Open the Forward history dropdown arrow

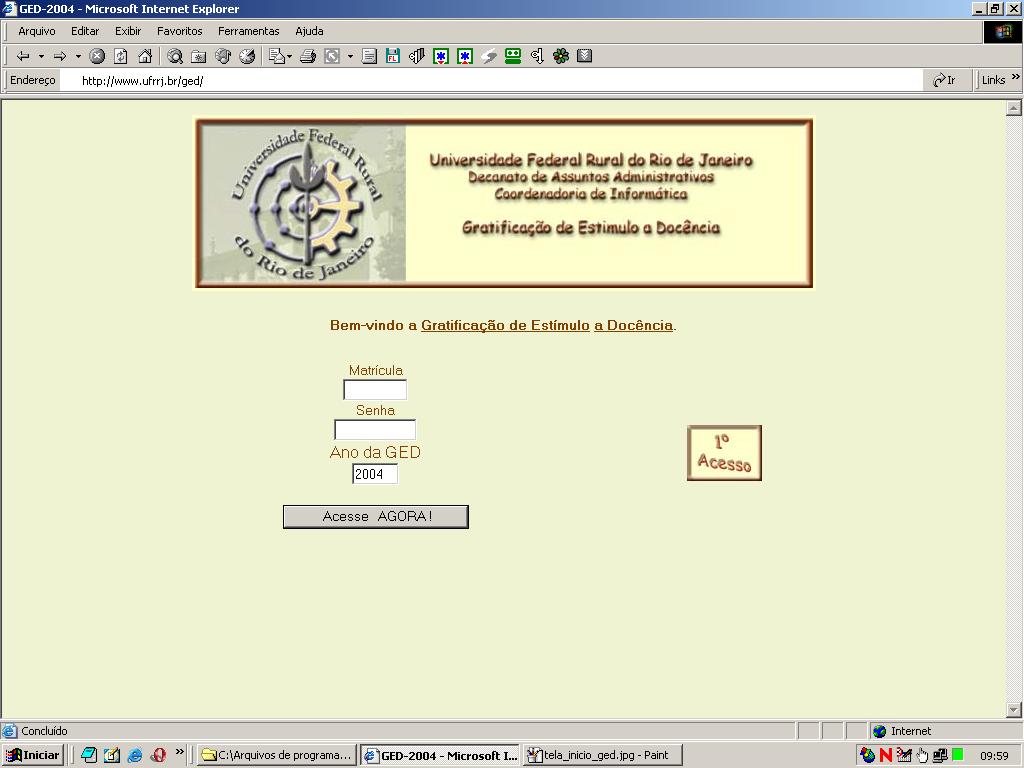coord(78,56)
